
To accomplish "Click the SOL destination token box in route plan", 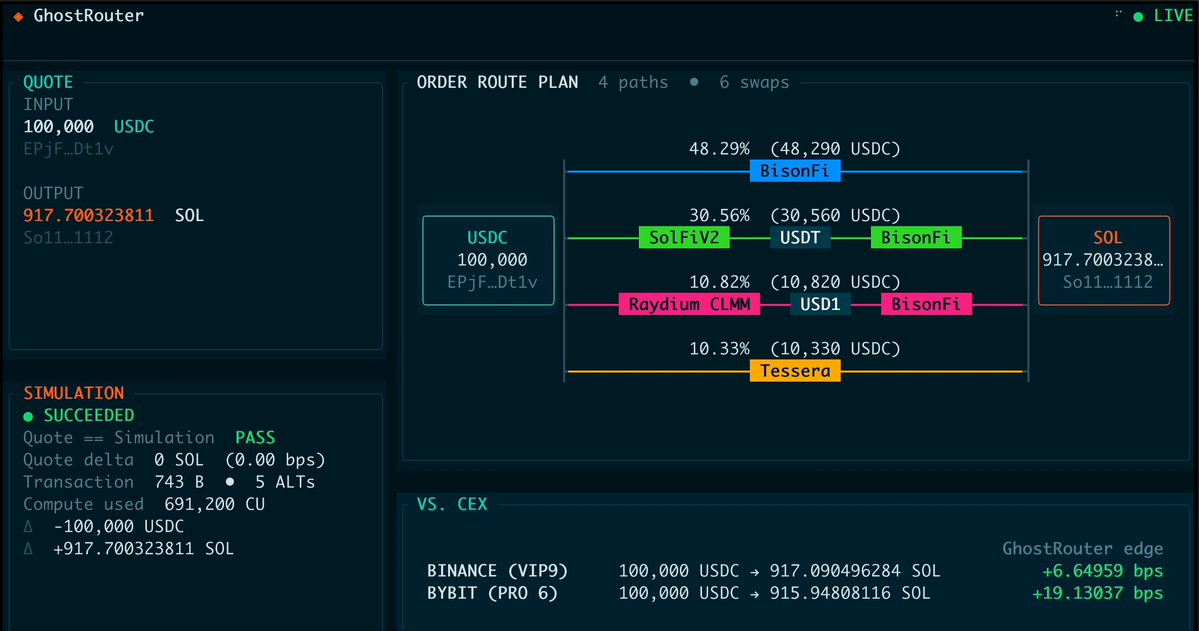I will pyautogui.click(x=1103, y=260).
